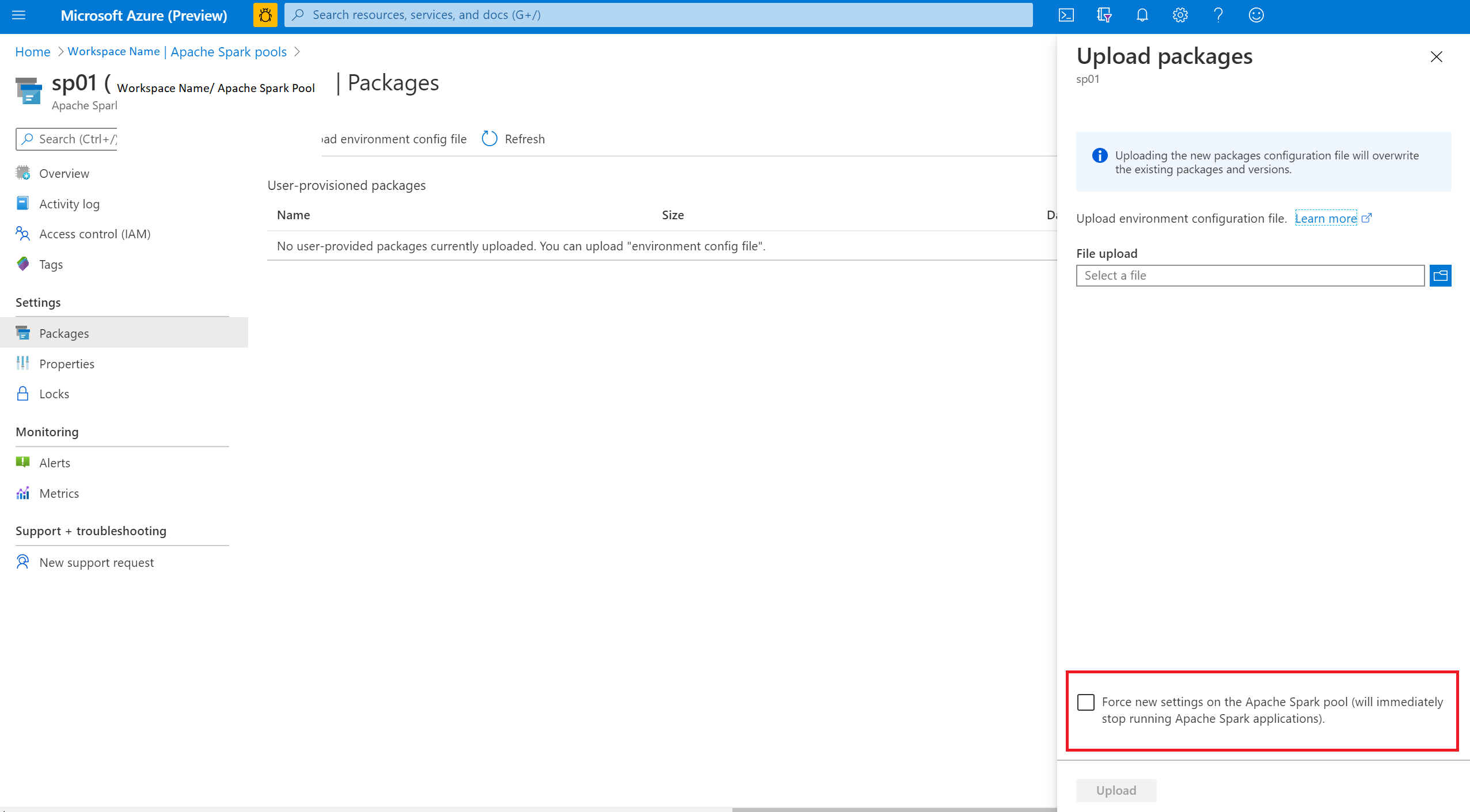The width and height of the screenshot is (1470, 812).
Task: Open the Packages settings menu item
Action: click(63, 332)
